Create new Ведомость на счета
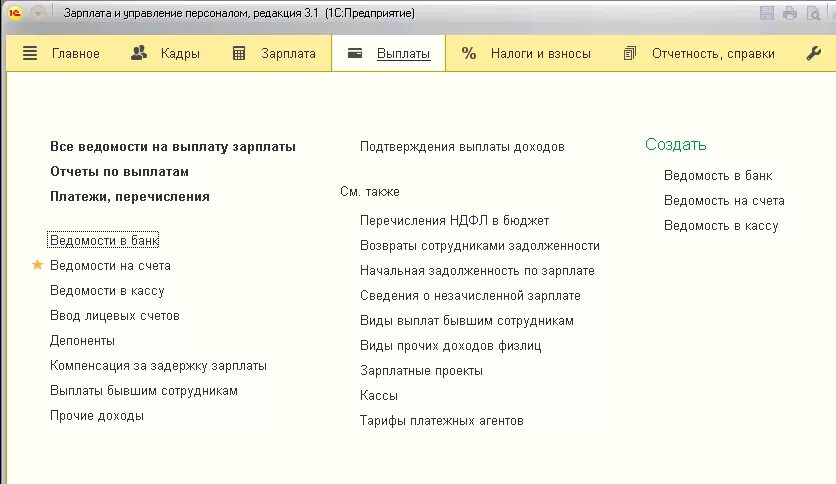The width and height of the screenshot is (836, 484). (725, 201)
